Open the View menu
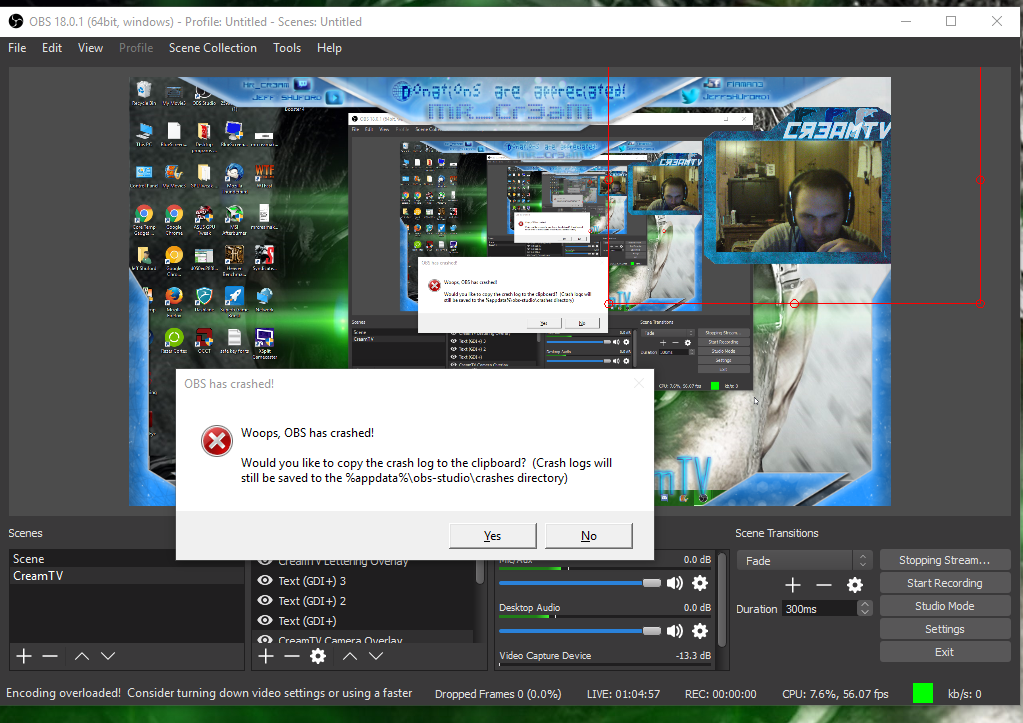 tap(90, 48)
